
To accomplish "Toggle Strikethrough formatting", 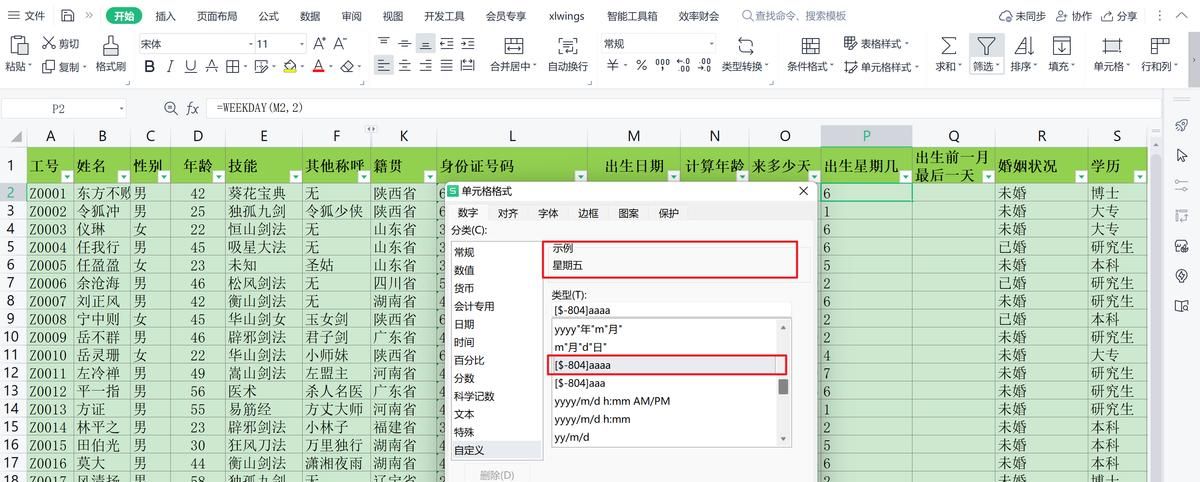I will pos(211,66).
